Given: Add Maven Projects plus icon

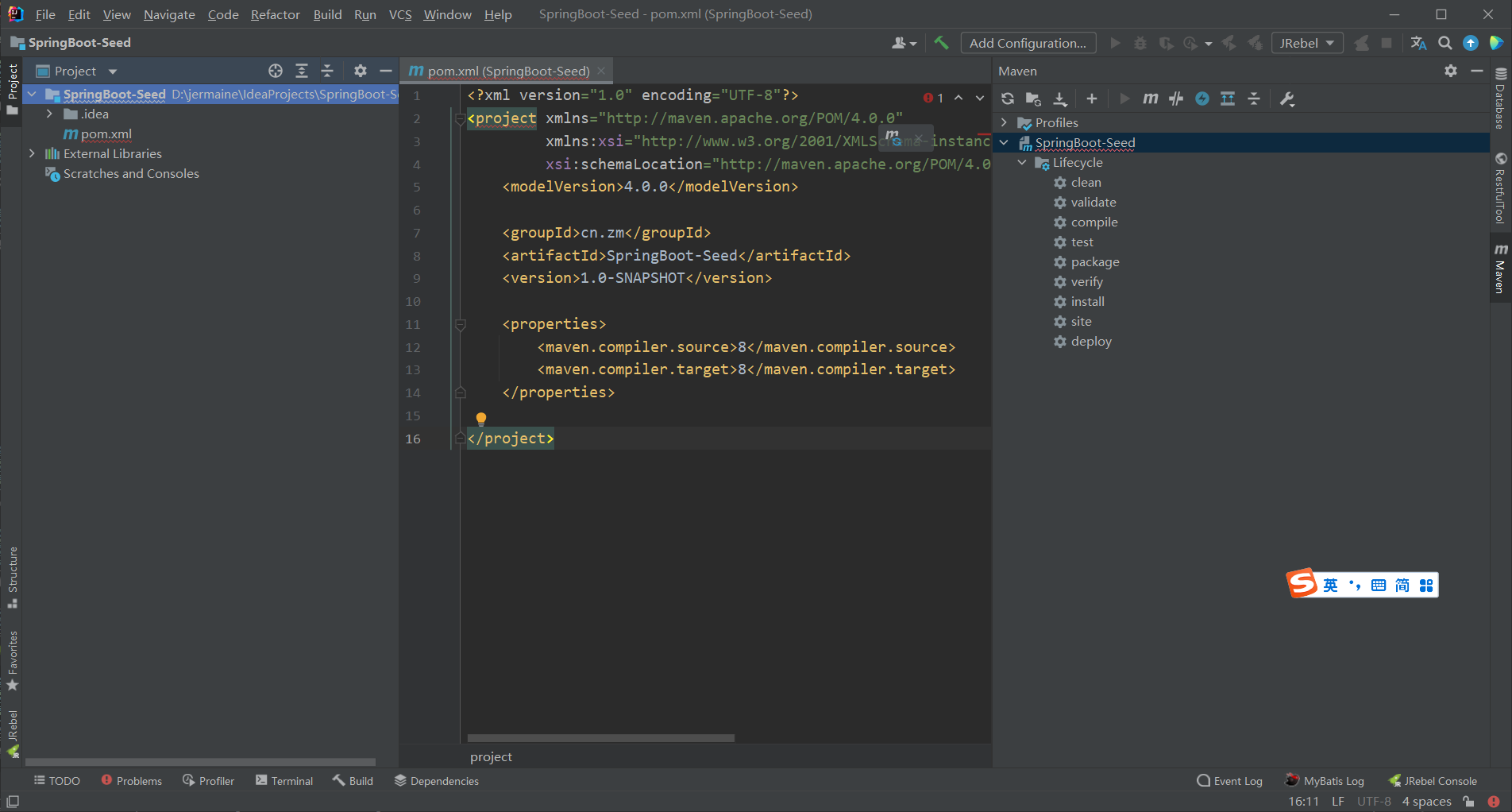Looking at the screenshot, I should [1092, 99].
